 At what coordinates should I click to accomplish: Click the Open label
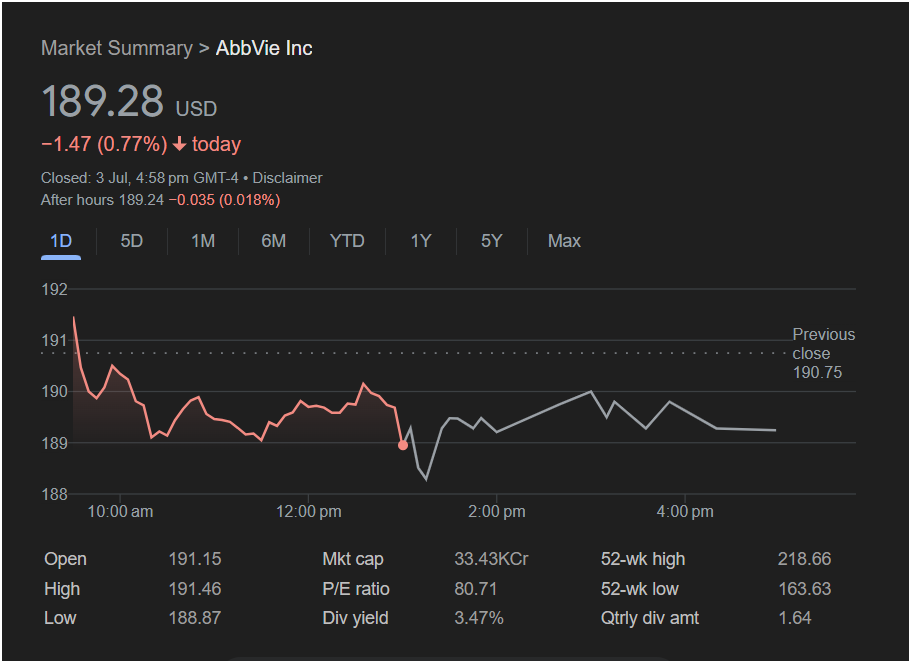coord(65,559)
